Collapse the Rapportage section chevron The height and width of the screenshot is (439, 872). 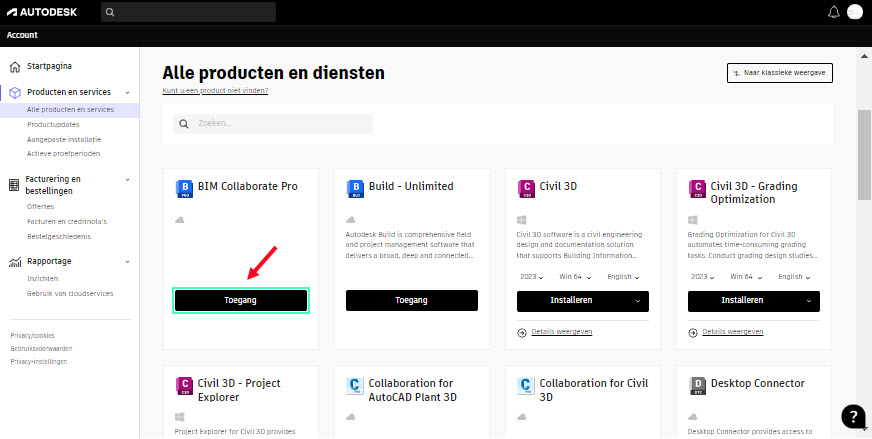tap(127, 262)
